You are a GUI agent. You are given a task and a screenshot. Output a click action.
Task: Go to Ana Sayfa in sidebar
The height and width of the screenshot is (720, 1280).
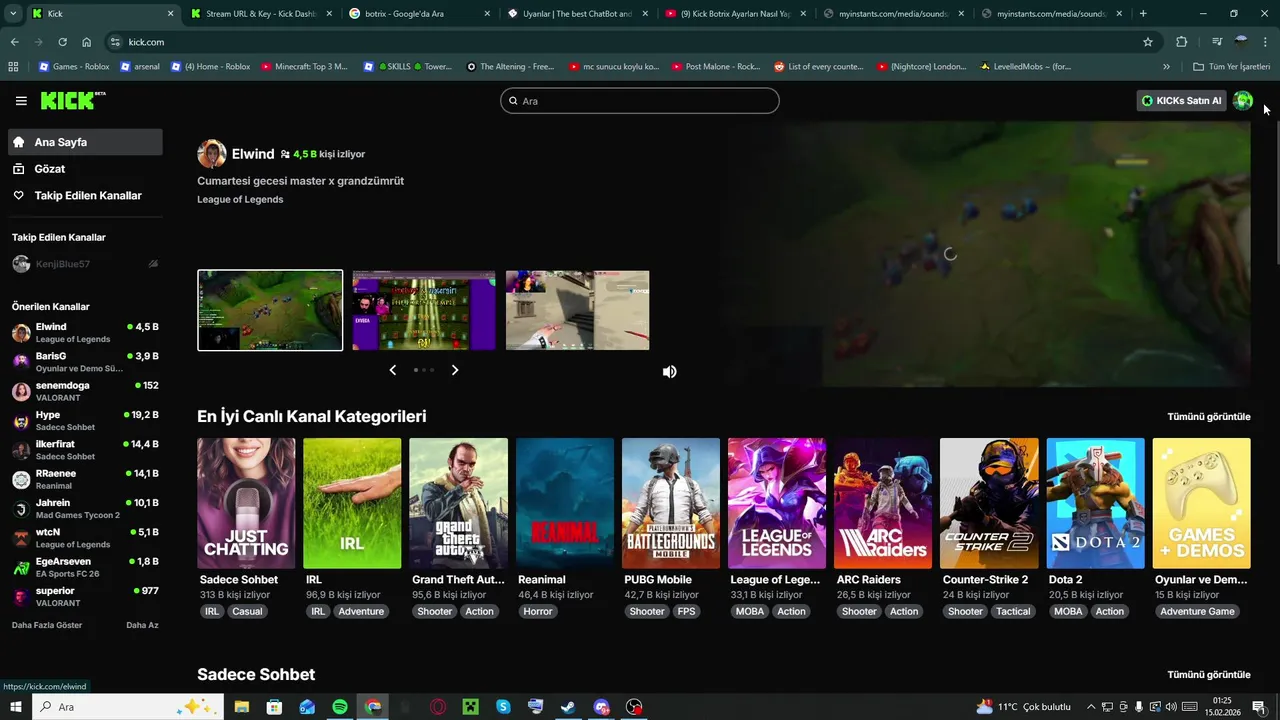tap(85, 142)
